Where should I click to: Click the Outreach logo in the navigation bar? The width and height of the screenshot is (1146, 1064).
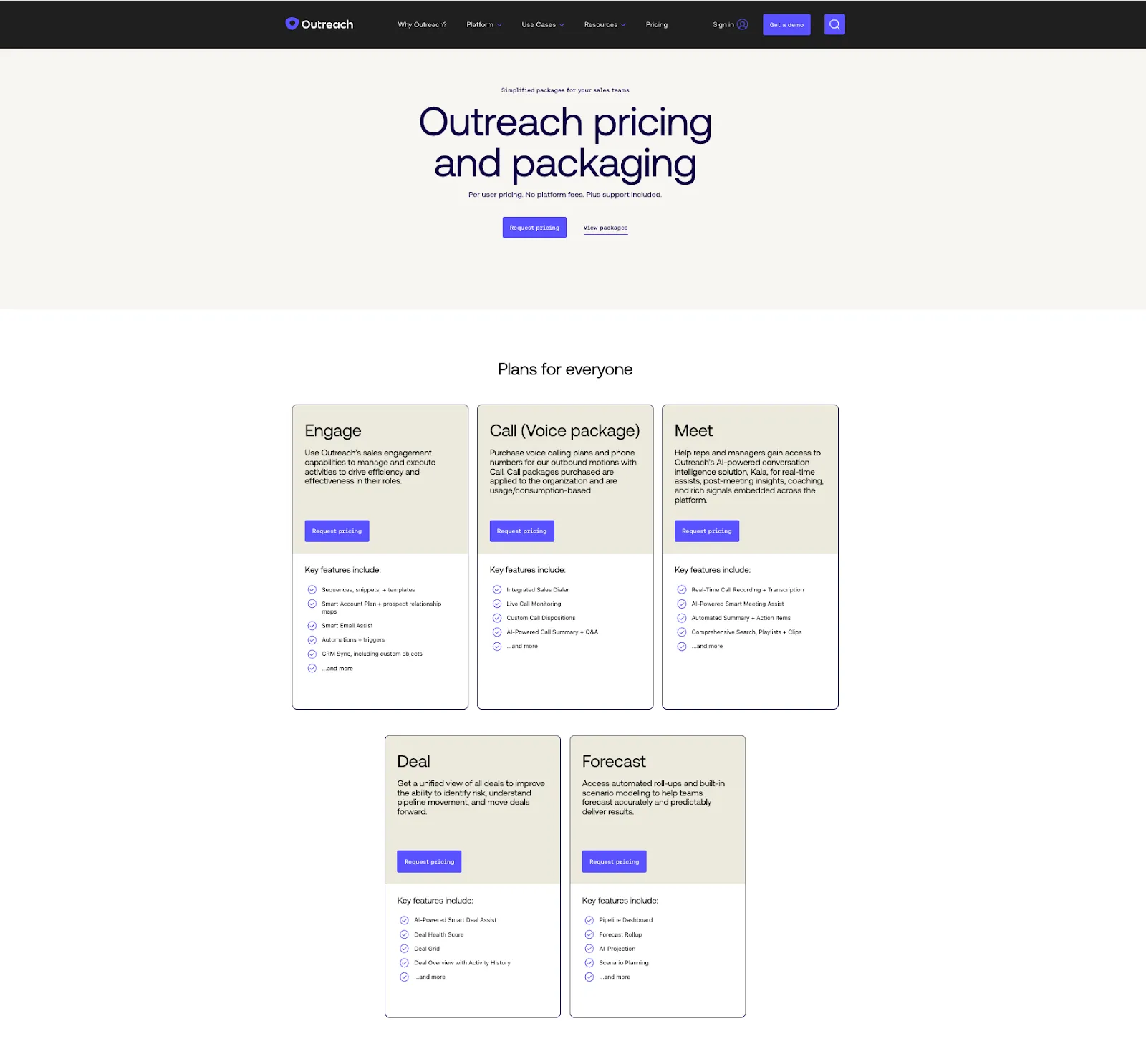(x=319, y=24)
